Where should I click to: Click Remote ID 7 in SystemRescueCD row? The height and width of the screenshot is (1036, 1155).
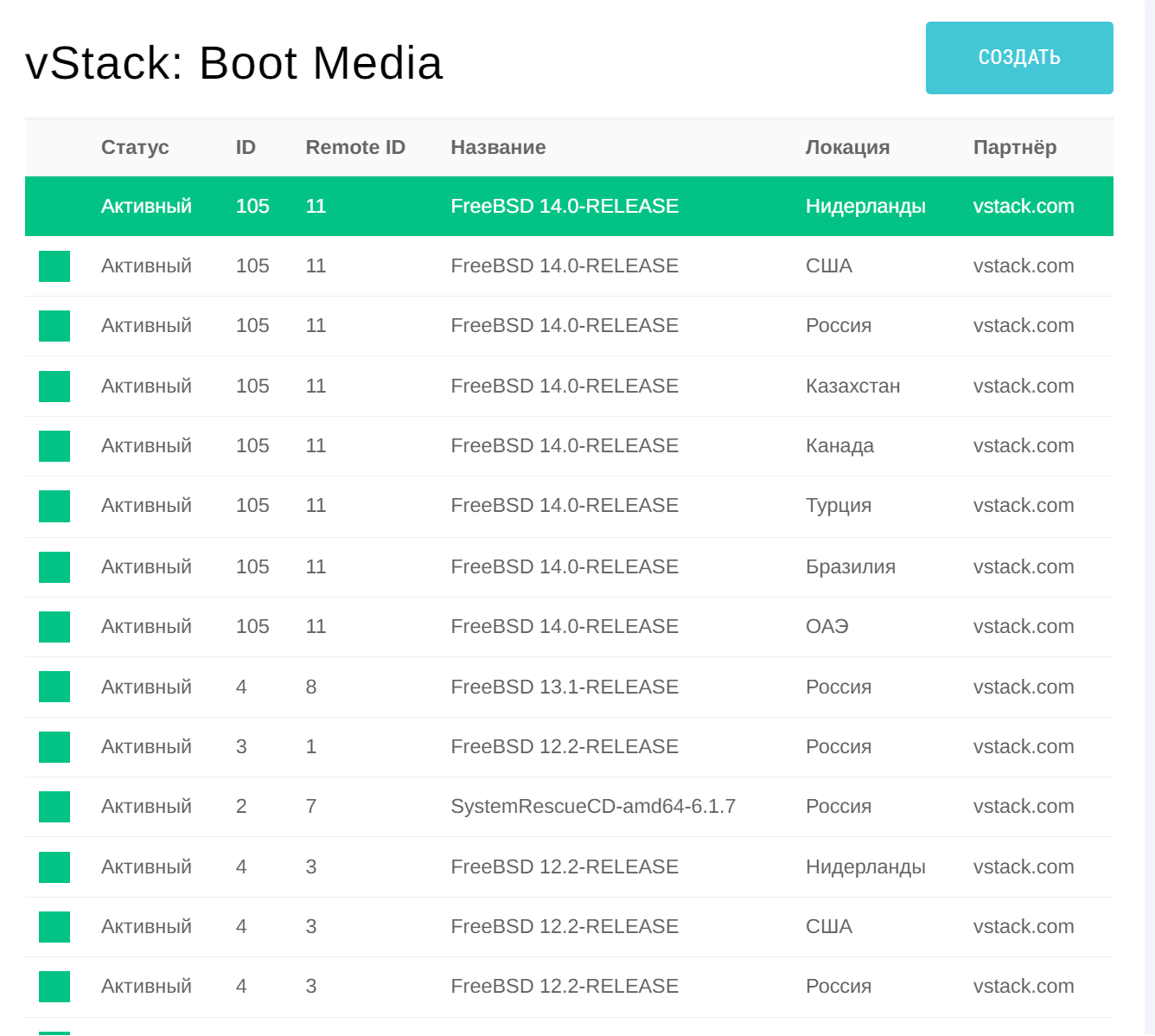pyautogui.click(x=311, y=806)
